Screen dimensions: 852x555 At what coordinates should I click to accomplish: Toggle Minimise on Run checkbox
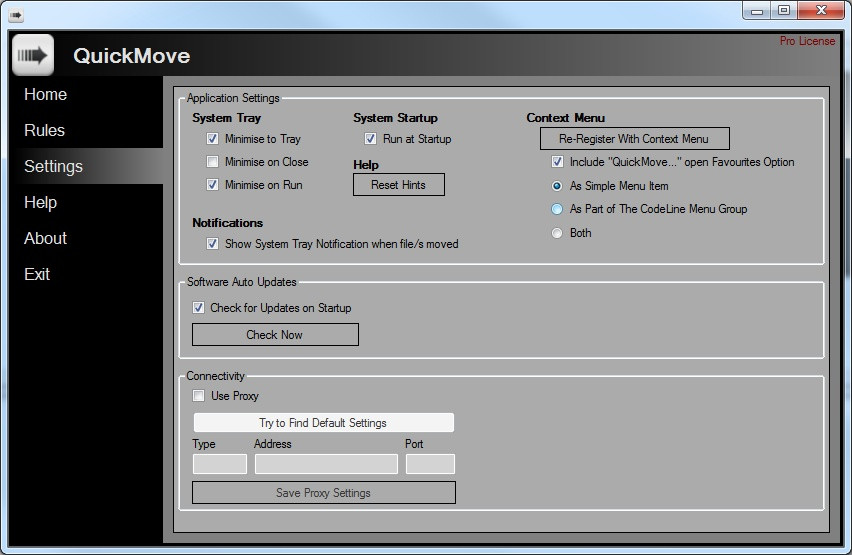pos(212,184)
